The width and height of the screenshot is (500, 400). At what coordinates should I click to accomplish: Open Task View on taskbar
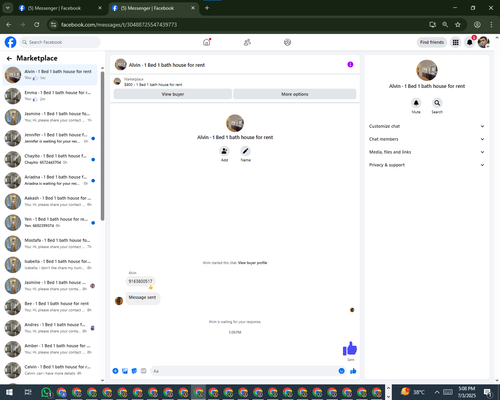click(28, 392)
